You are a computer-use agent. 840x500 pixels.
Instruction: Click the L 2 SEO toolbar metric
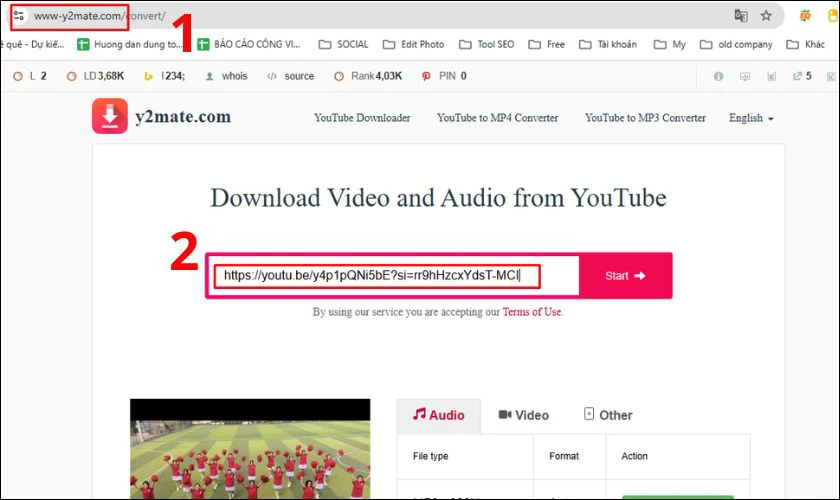[x=30, y=76]
